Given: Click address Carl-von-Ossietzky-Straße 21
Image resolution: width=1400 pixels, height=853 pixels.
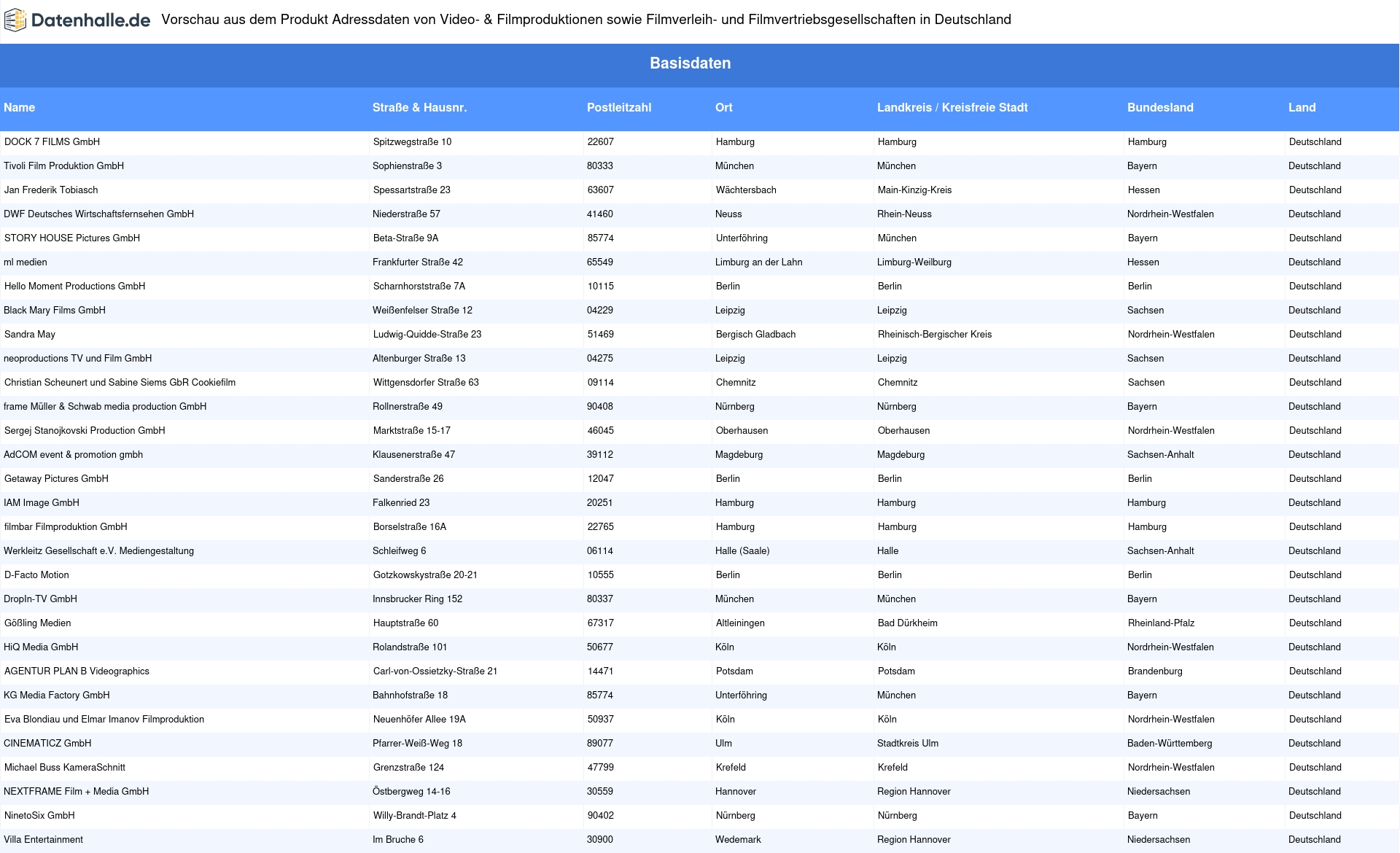Looking at the screenshot, I should pos(435,671).
